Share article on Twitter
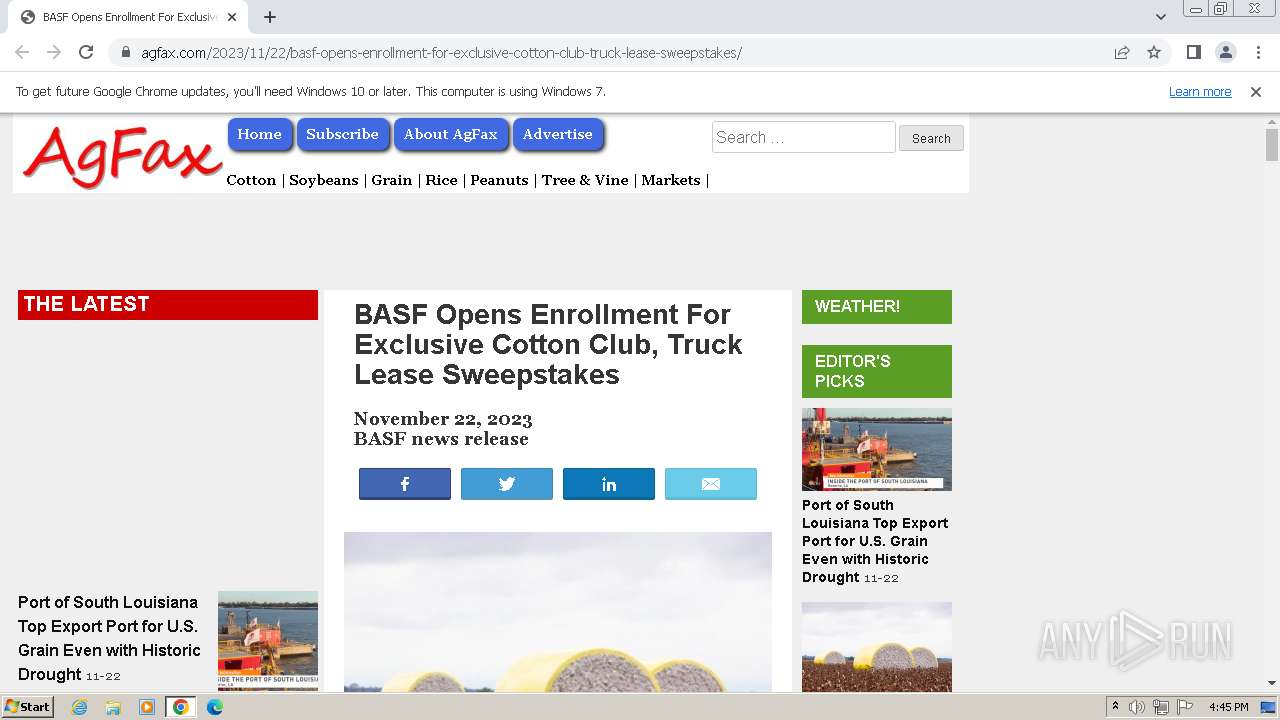Image resolution: width=1280 pixels, height=720 pixels. (507, 484)
